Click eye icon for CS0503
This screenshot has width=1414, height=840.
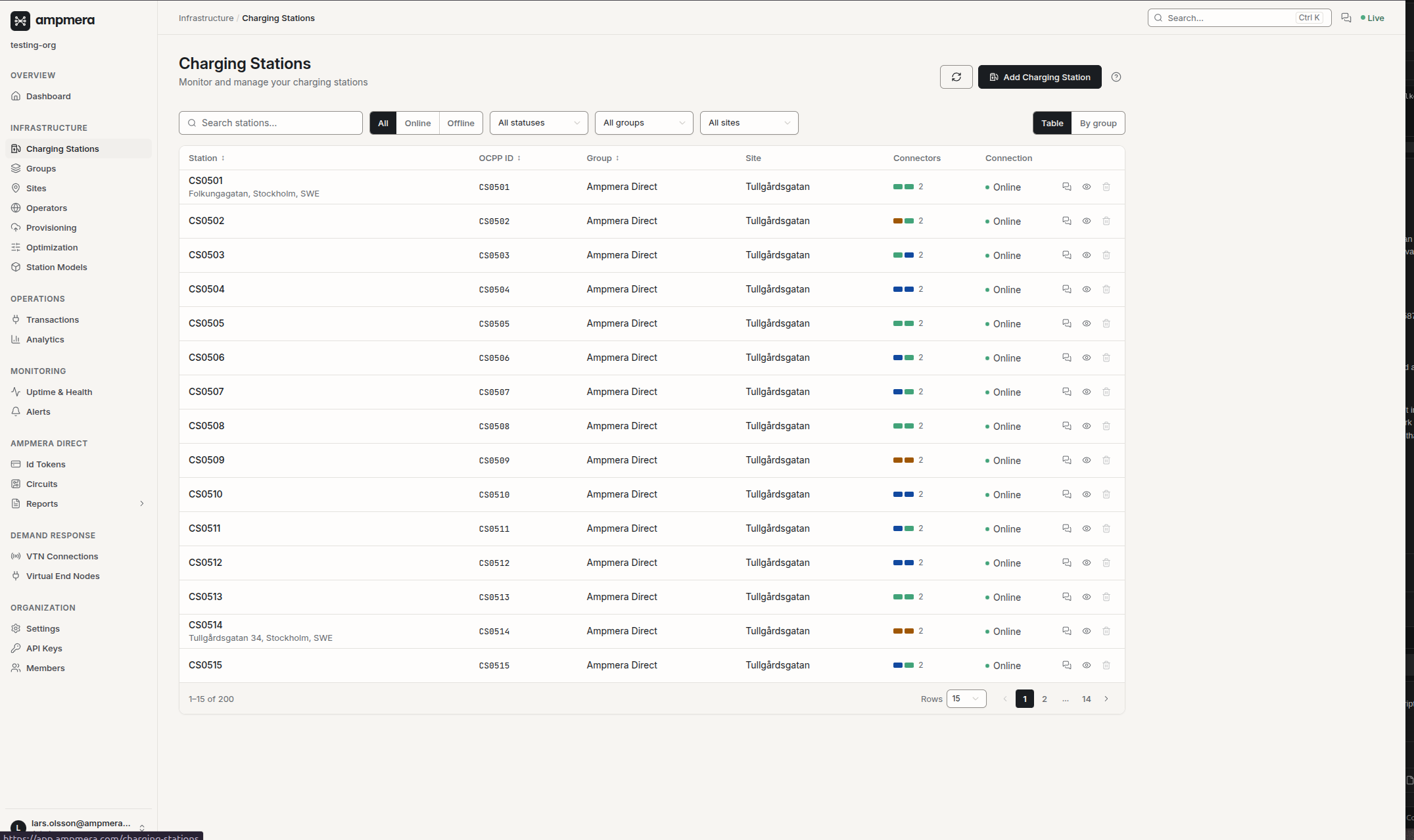coord(1086,255)
